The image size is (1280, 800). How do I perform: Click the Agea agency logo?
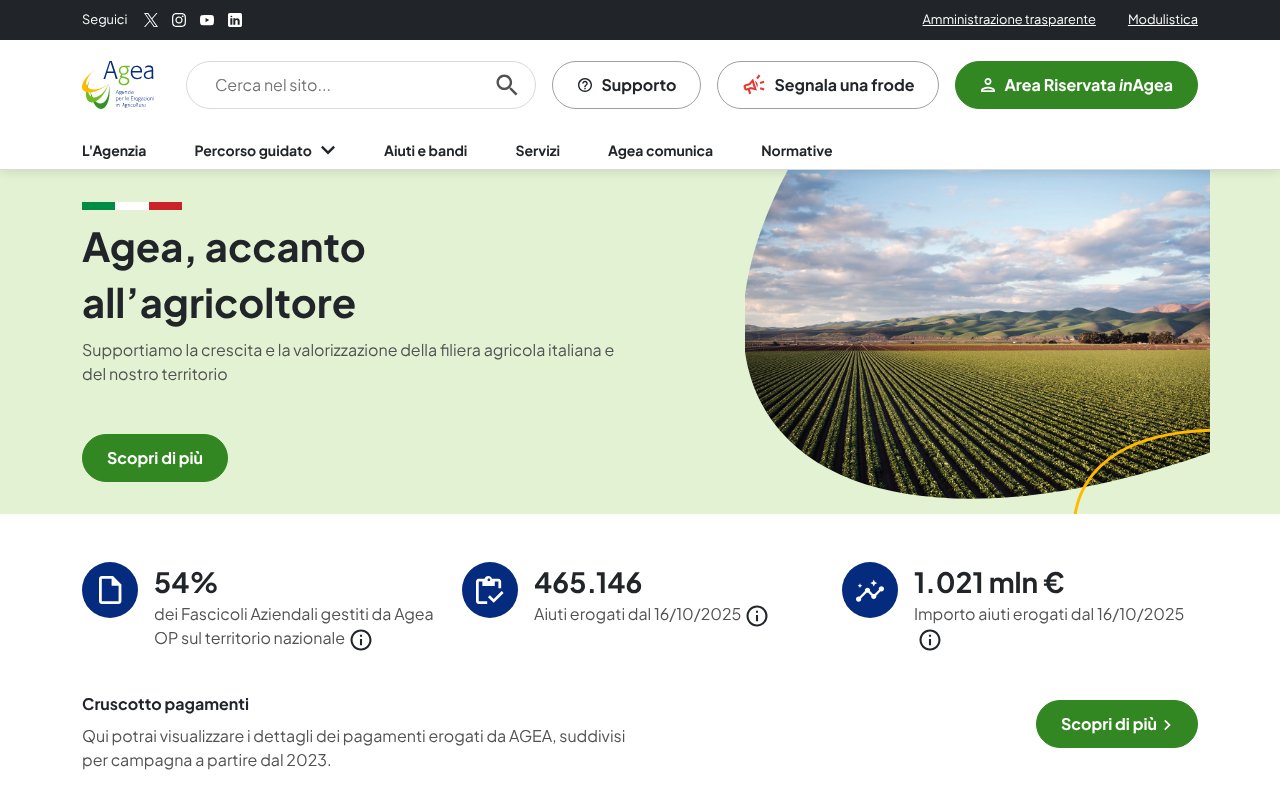(118, 84)
